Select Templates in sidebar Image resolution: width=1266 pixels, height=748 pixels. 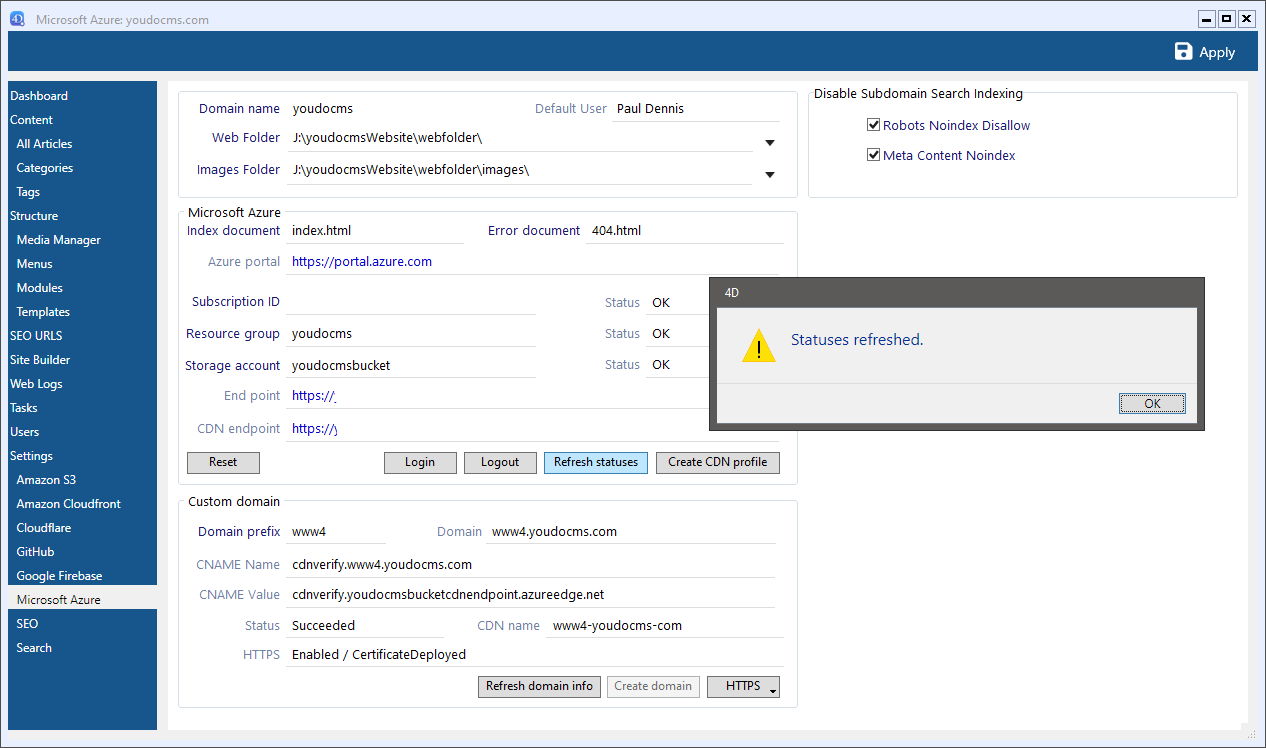[43, 312]
